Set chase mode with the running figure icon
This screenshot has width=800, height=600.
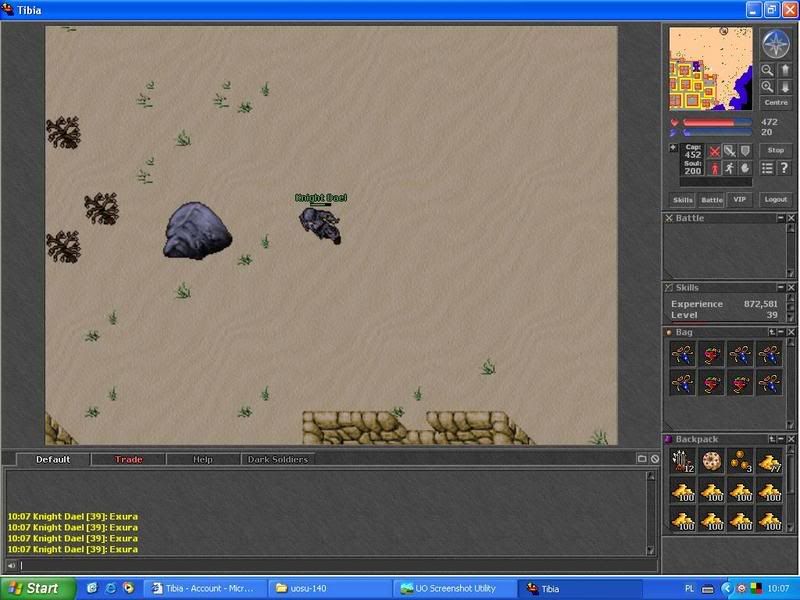(x=730, y=168)
